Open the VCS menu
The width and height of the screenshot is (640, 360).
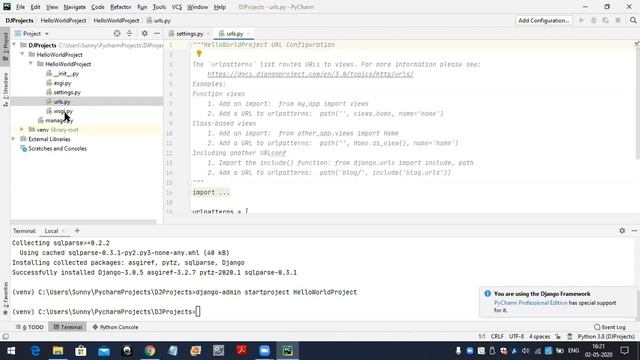click(176, 7)
